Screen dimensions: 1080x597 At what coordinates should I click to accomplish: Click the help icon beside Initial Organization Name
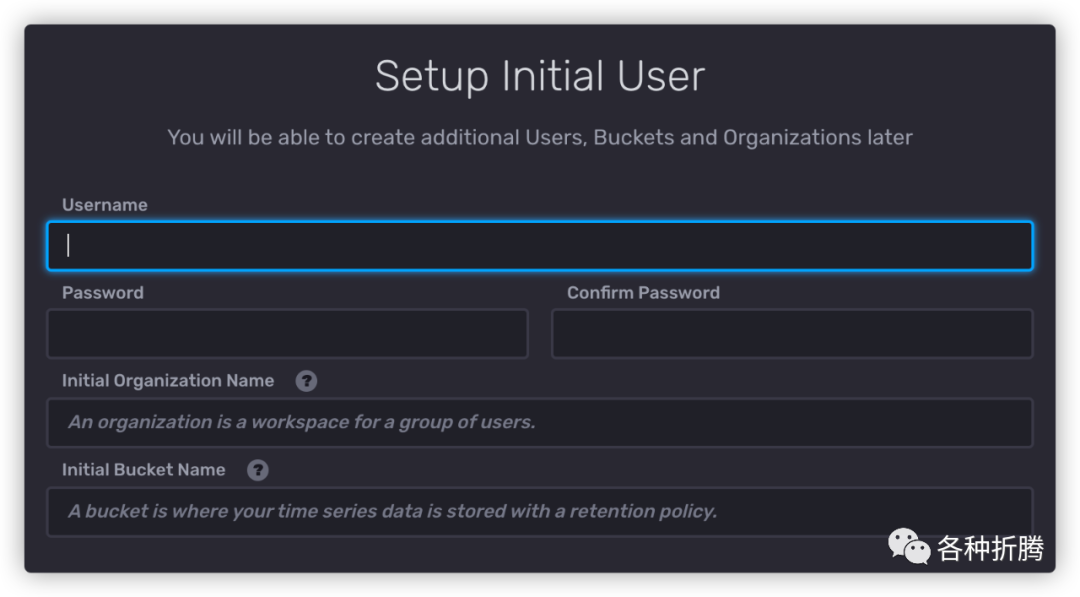pos(307,381)
